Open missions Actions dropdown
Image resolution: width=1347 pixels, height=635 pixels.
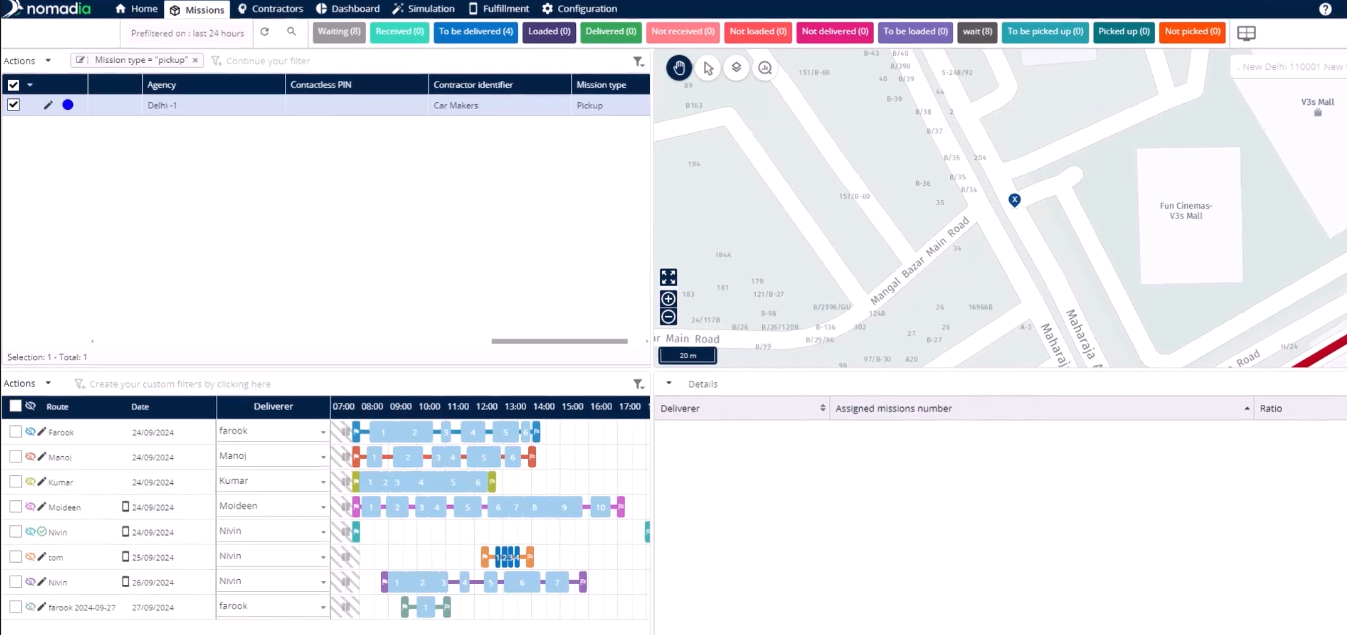(27, 61)
